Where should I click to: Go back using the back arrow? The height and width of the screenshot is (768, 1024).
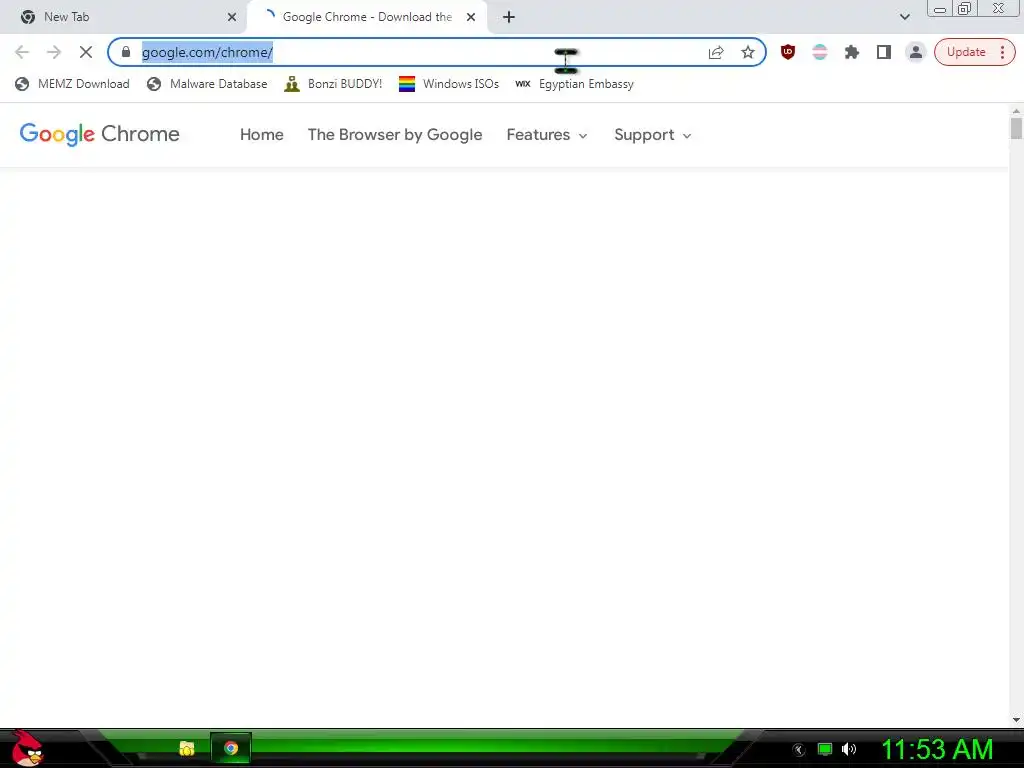tap(22, 52)
